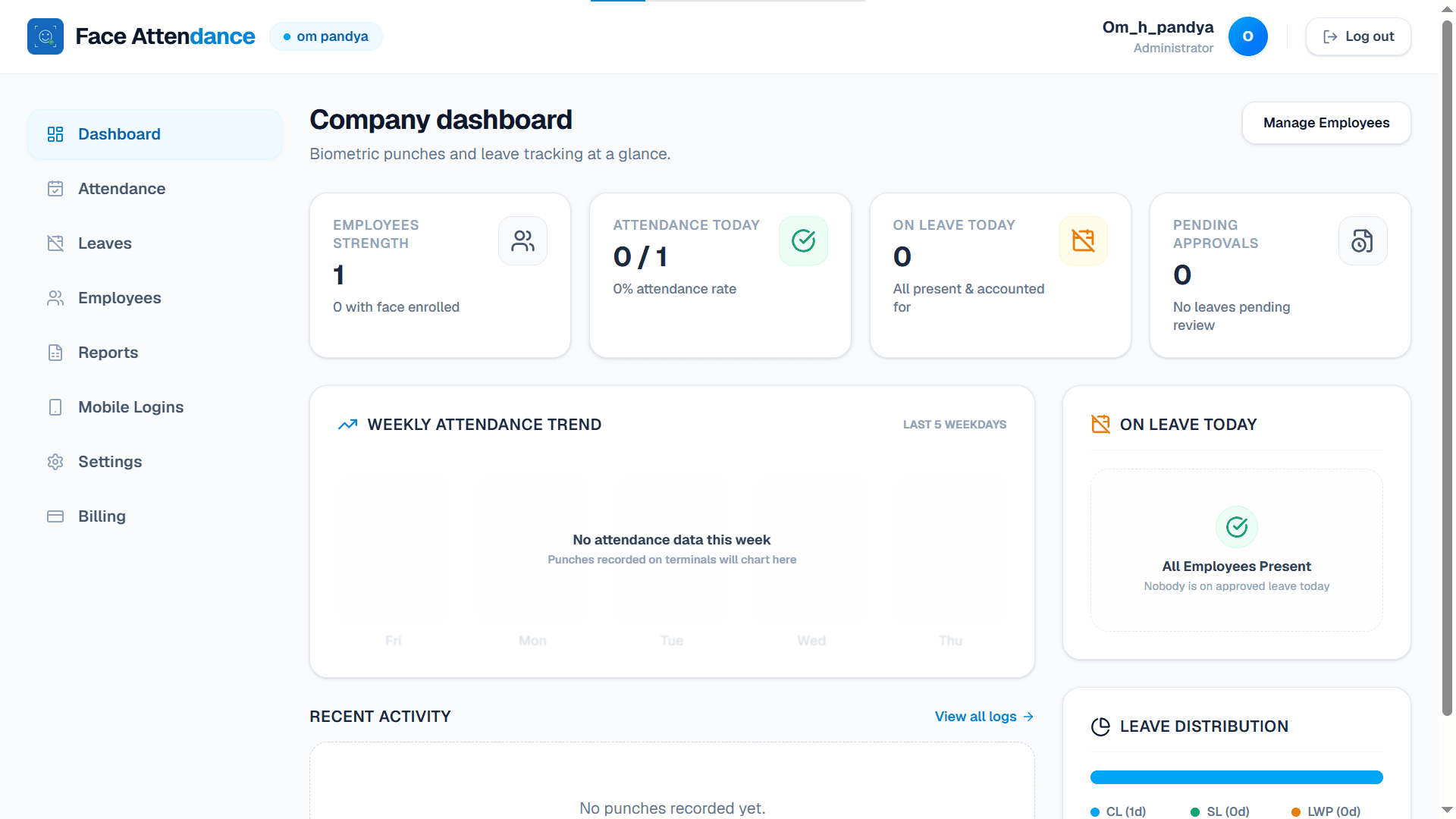The height and width of the screenshot is (819, 1456).
Task: Click the Manage Employees button
Action: click(x=1326, y=123)
